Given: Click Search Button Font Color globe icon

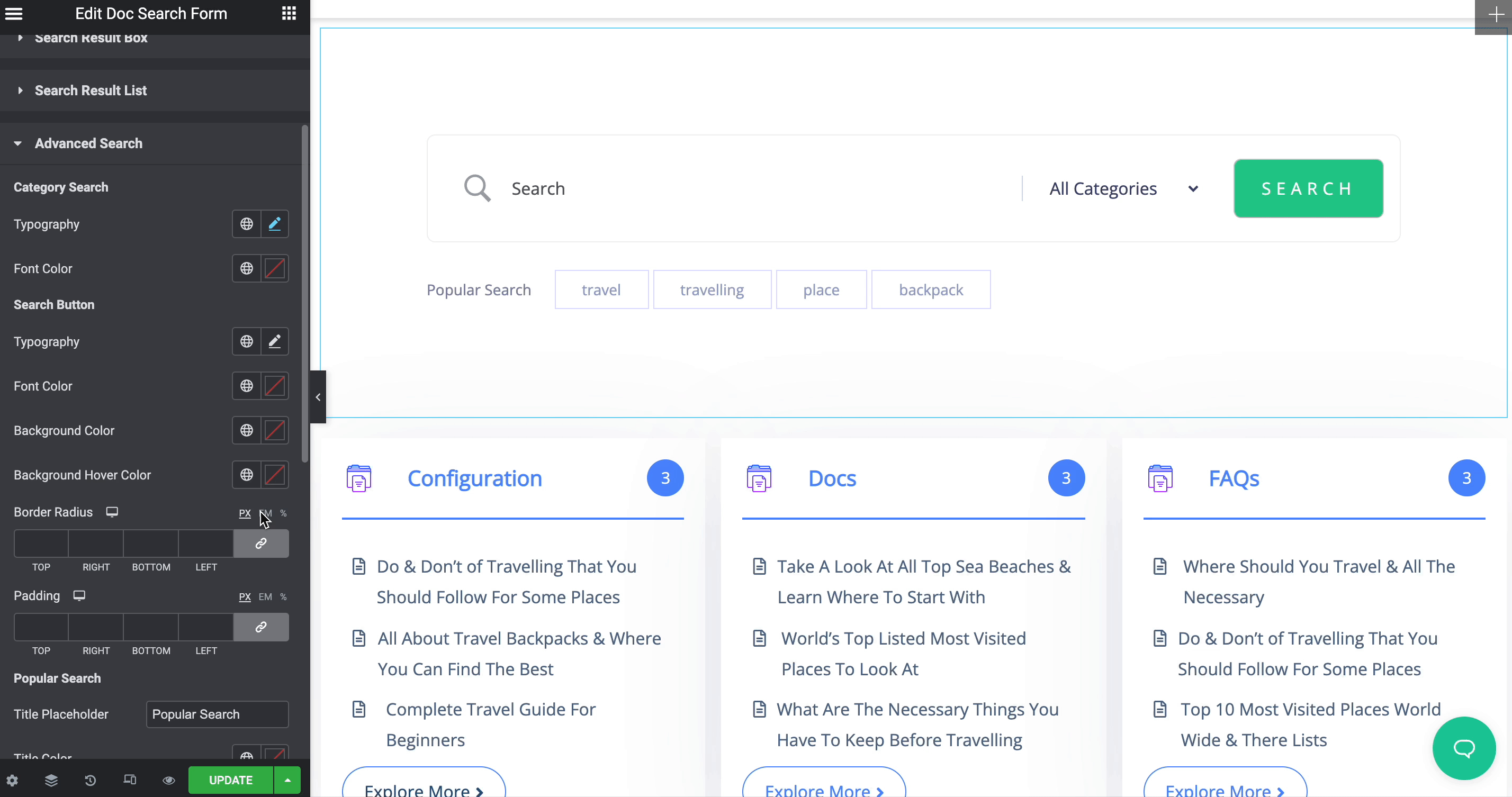Looking at the screenshot, I should point(247,386).
